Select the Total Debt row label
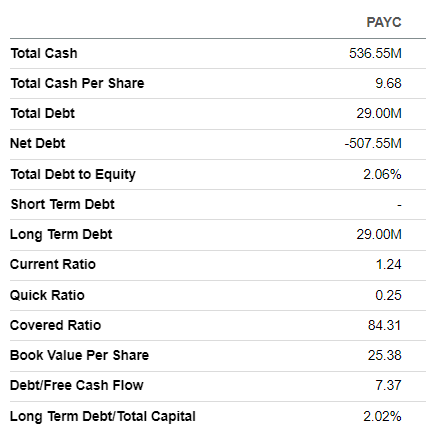The height and width of the screenshot is (435, 426). (x=43, y=113)
